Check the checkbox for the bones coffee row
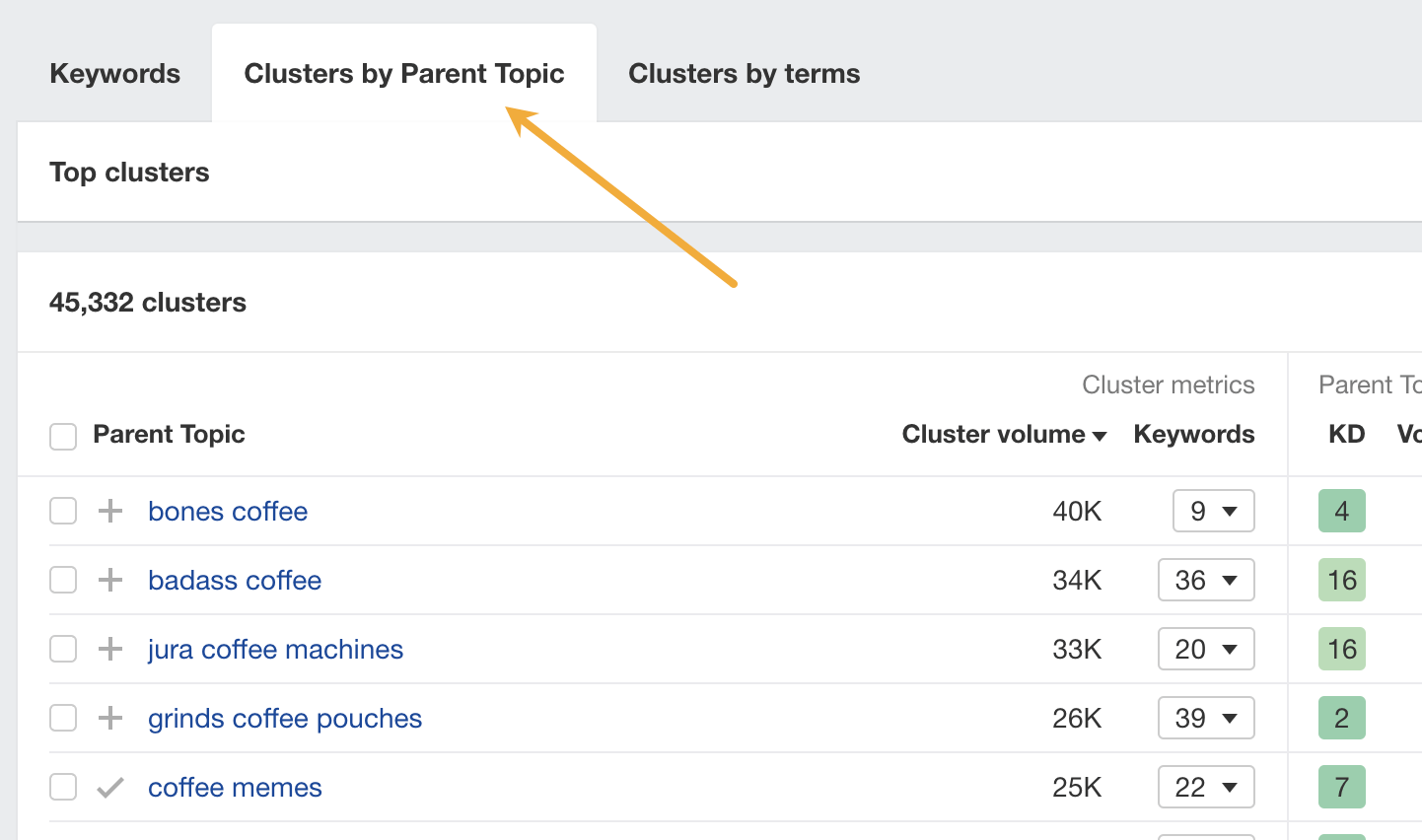Image resolution: width=1422 pixels, height=840 pixels. pos(62,511)
